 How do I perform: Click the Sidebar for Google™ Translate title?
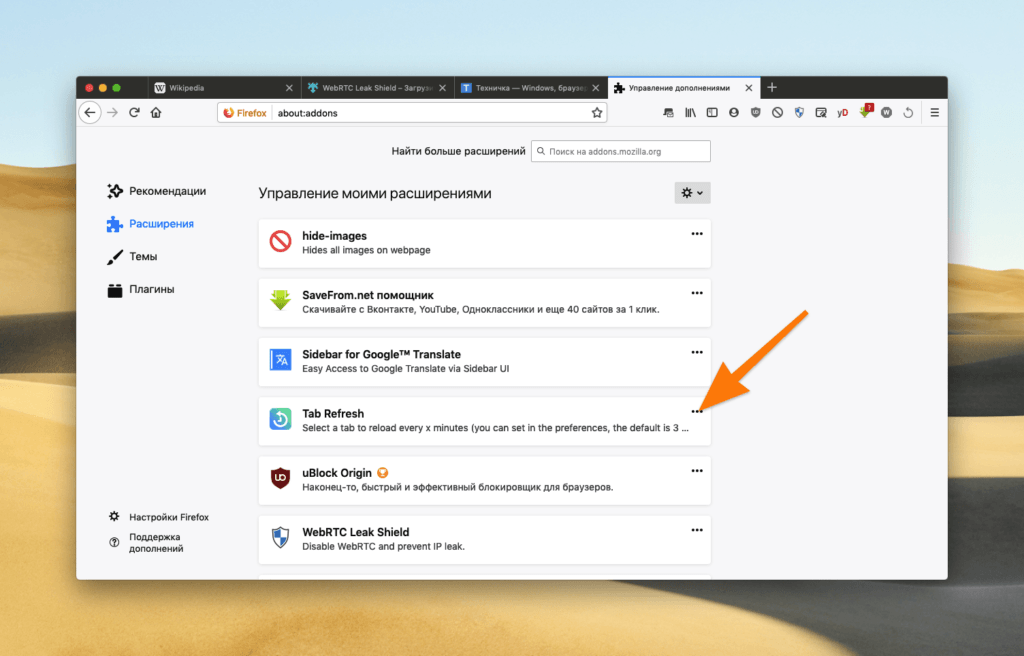pyautogui.click(x=381, y=354)
